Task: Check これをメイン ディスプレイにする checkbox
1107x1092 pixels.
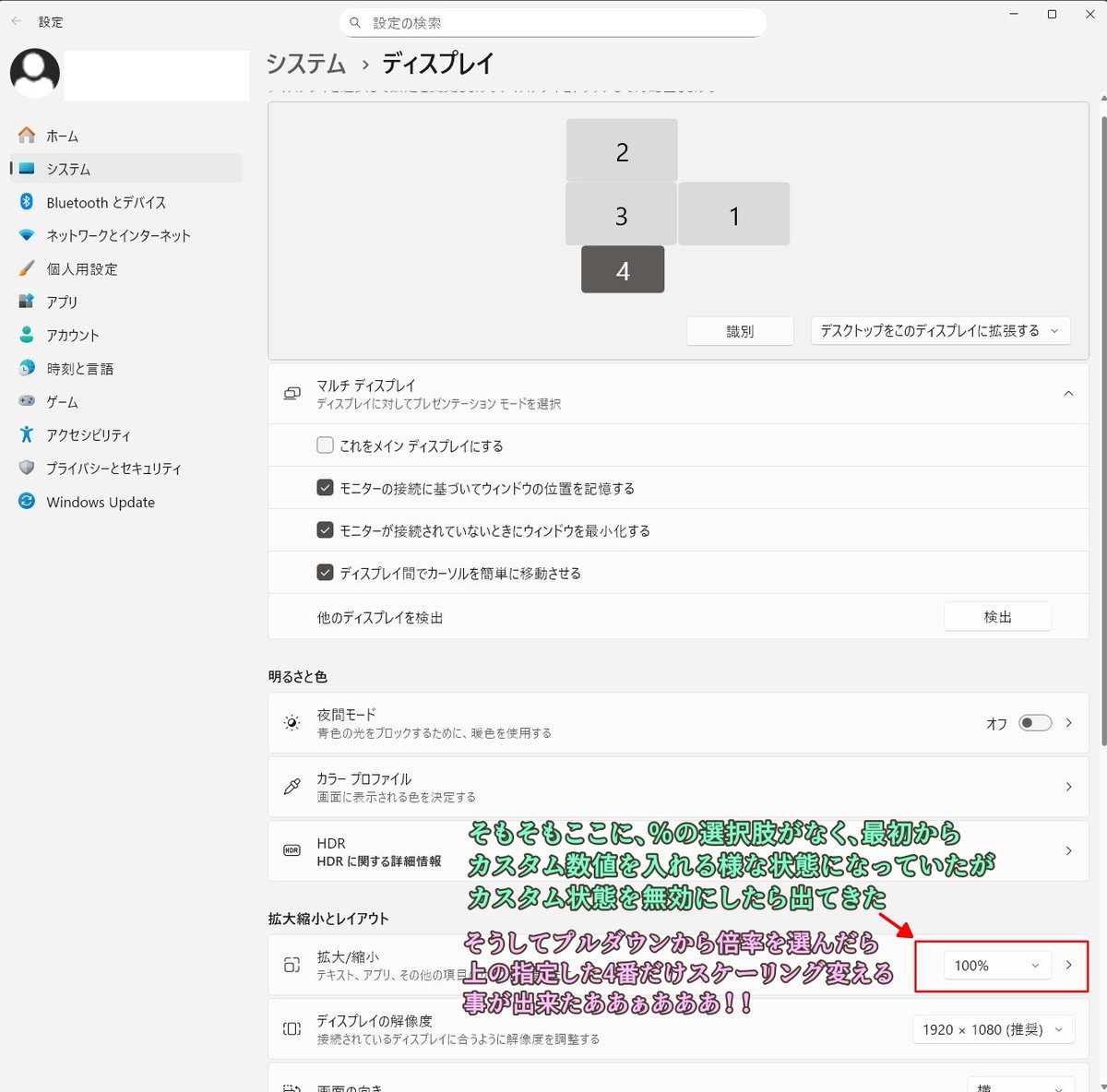Action: tap(325, 445)
